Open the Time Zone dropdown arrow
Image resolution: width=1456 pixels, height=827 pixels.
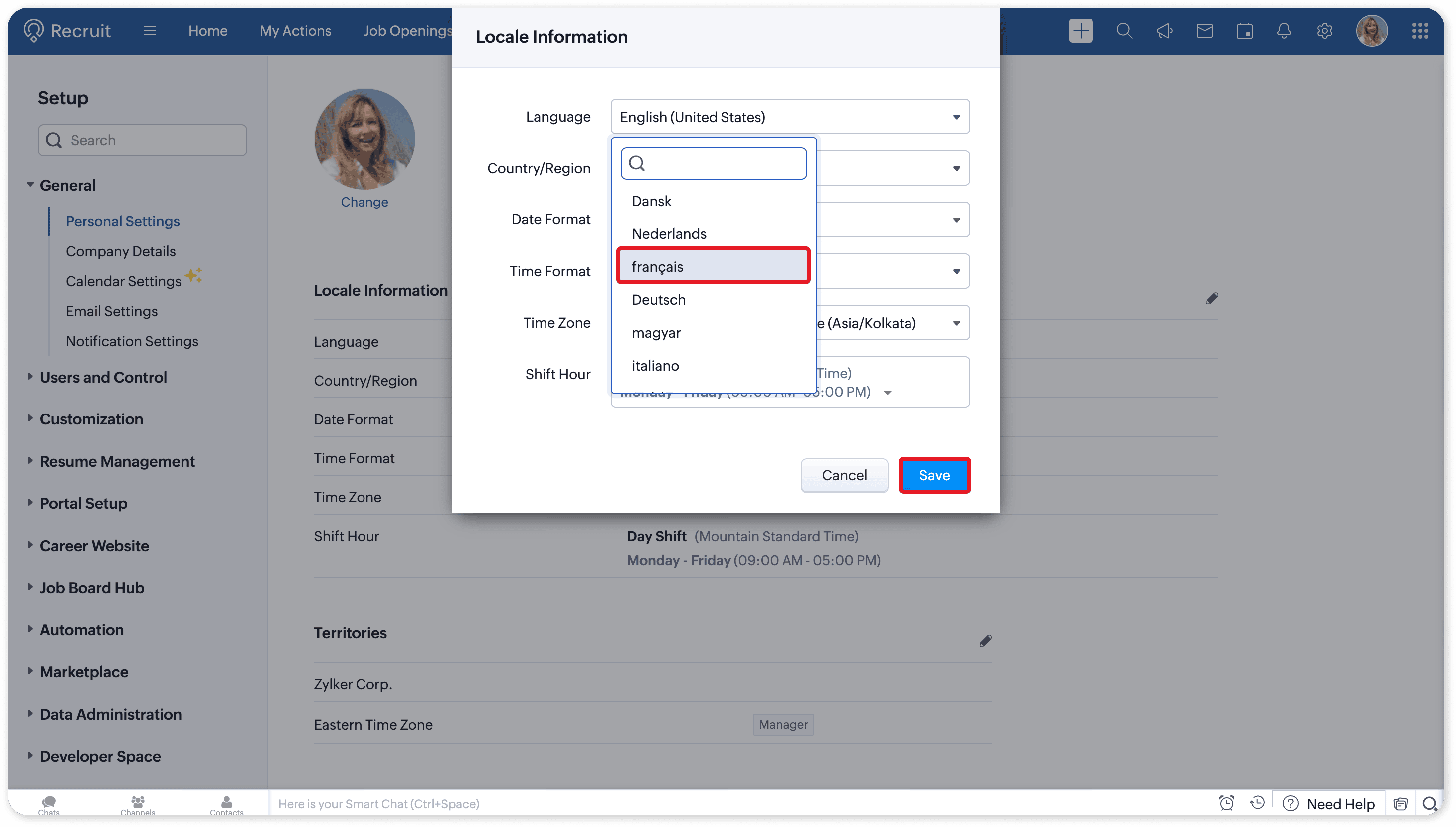point(956,323)
